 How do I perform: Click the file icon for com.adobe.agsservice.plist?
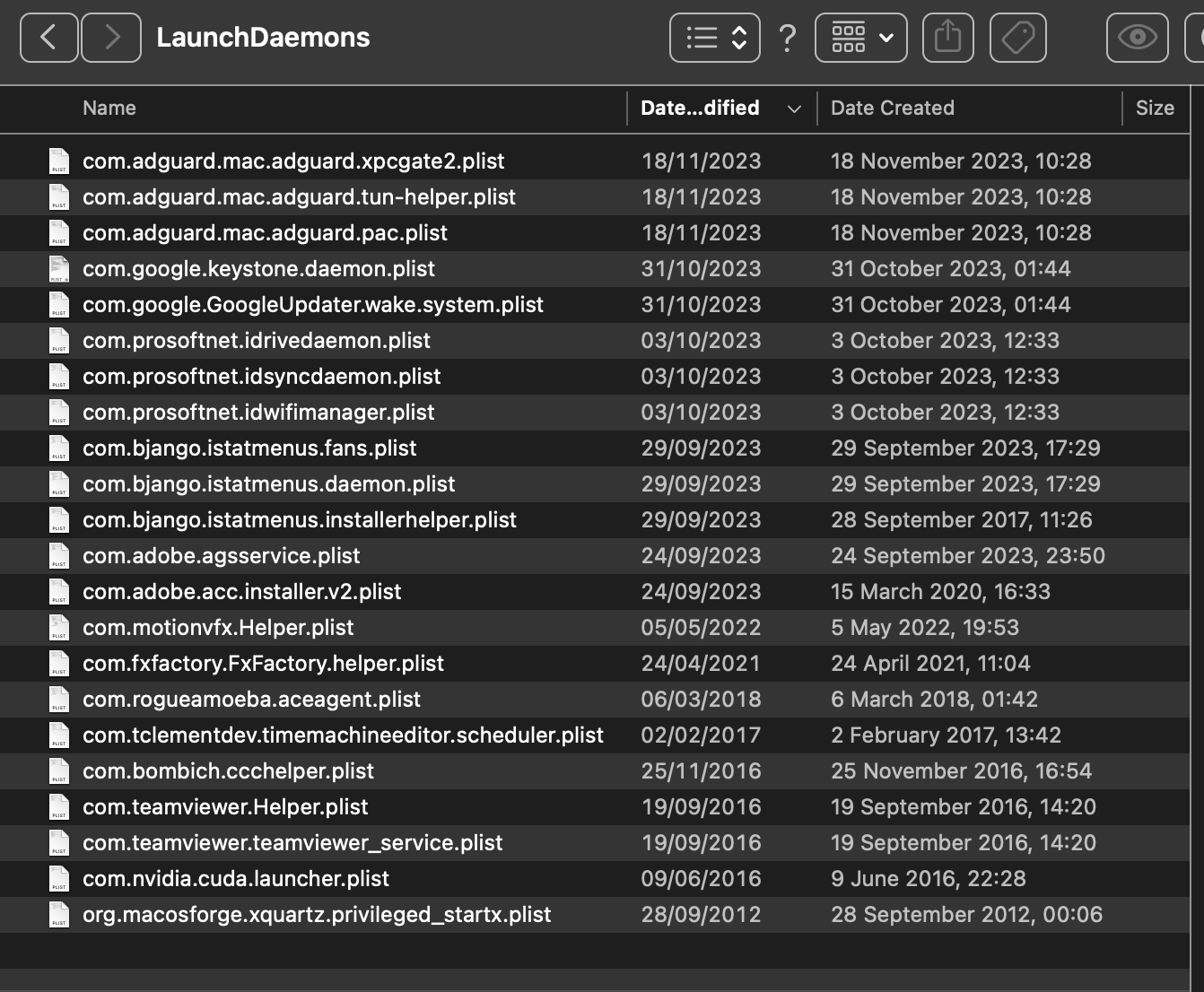click(x=59, y=556)
